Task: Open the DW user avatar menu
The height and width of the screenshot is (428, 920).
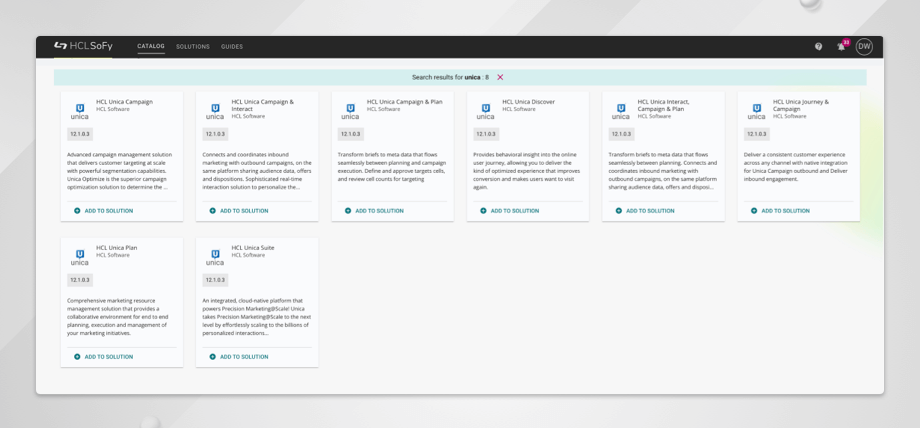Action: [864, 46]
